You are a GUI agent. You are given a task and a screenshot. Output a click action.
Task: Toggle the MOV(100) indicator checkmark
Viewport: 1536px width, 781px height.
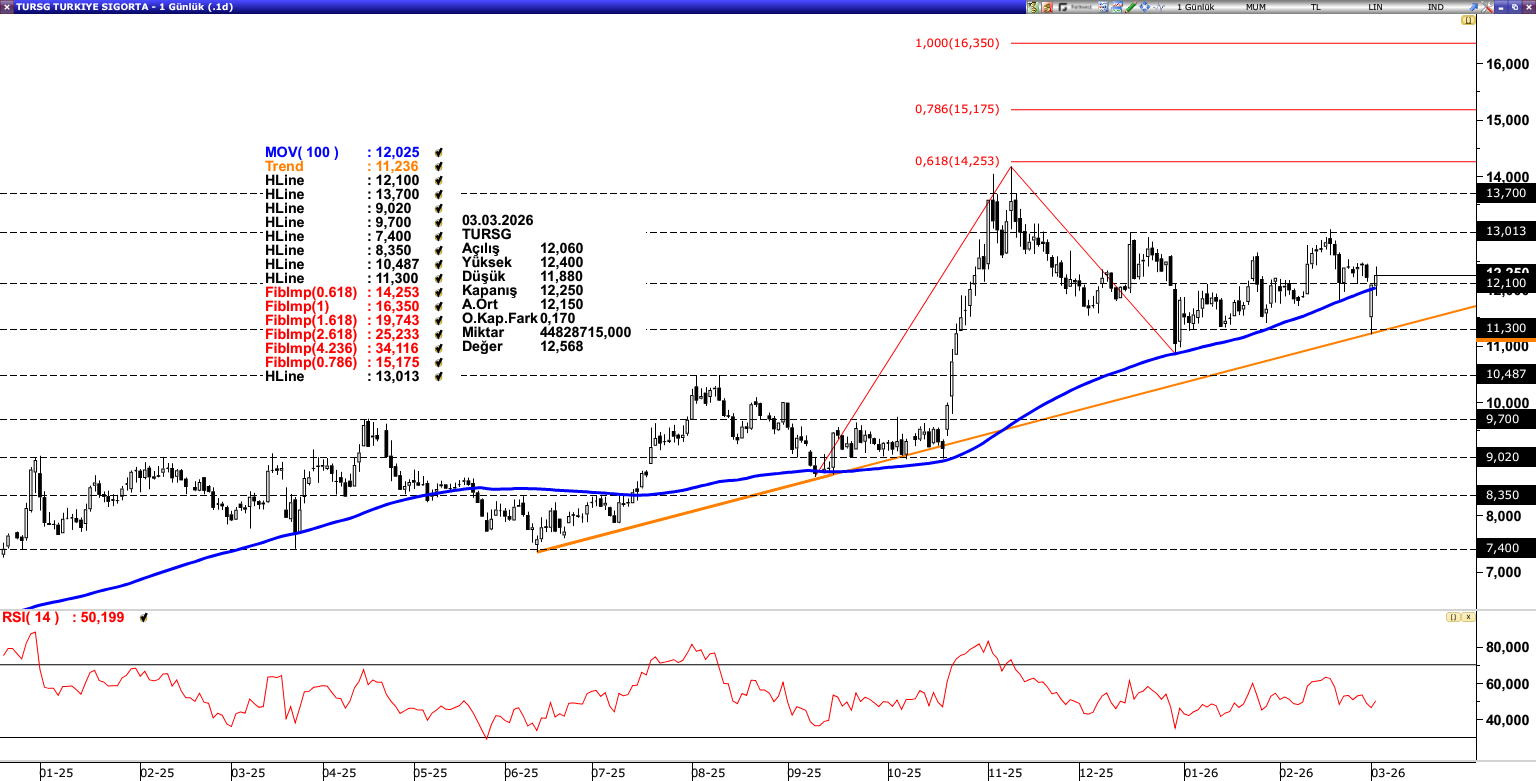(x=439, y=152)
